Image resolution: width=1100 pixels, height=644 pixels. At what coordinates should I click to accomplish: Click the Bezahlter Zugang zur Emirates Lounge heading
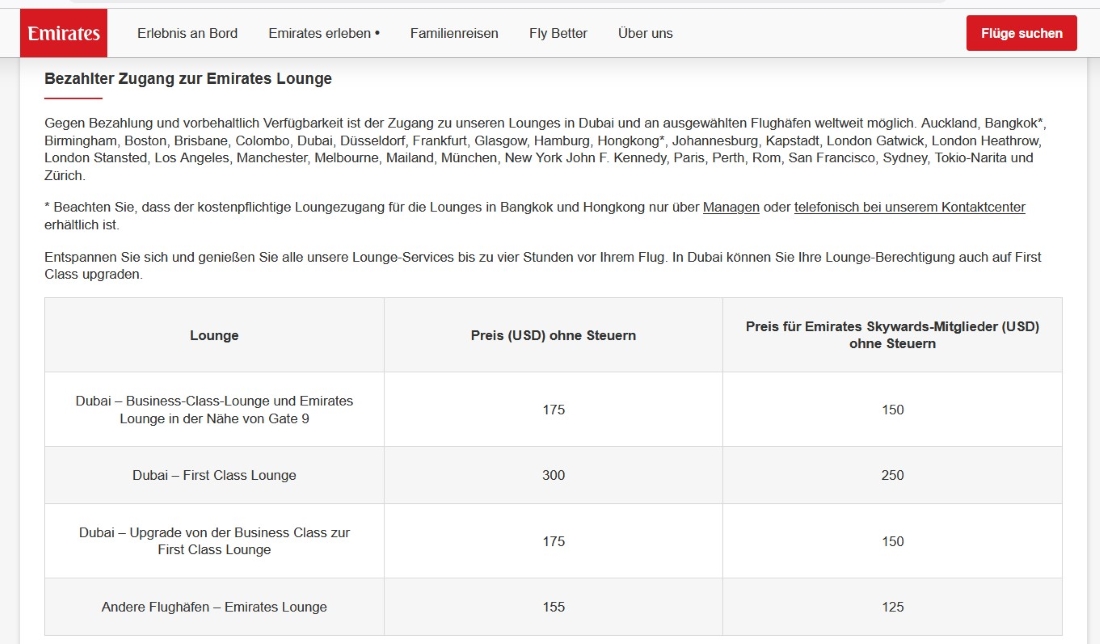188,78
